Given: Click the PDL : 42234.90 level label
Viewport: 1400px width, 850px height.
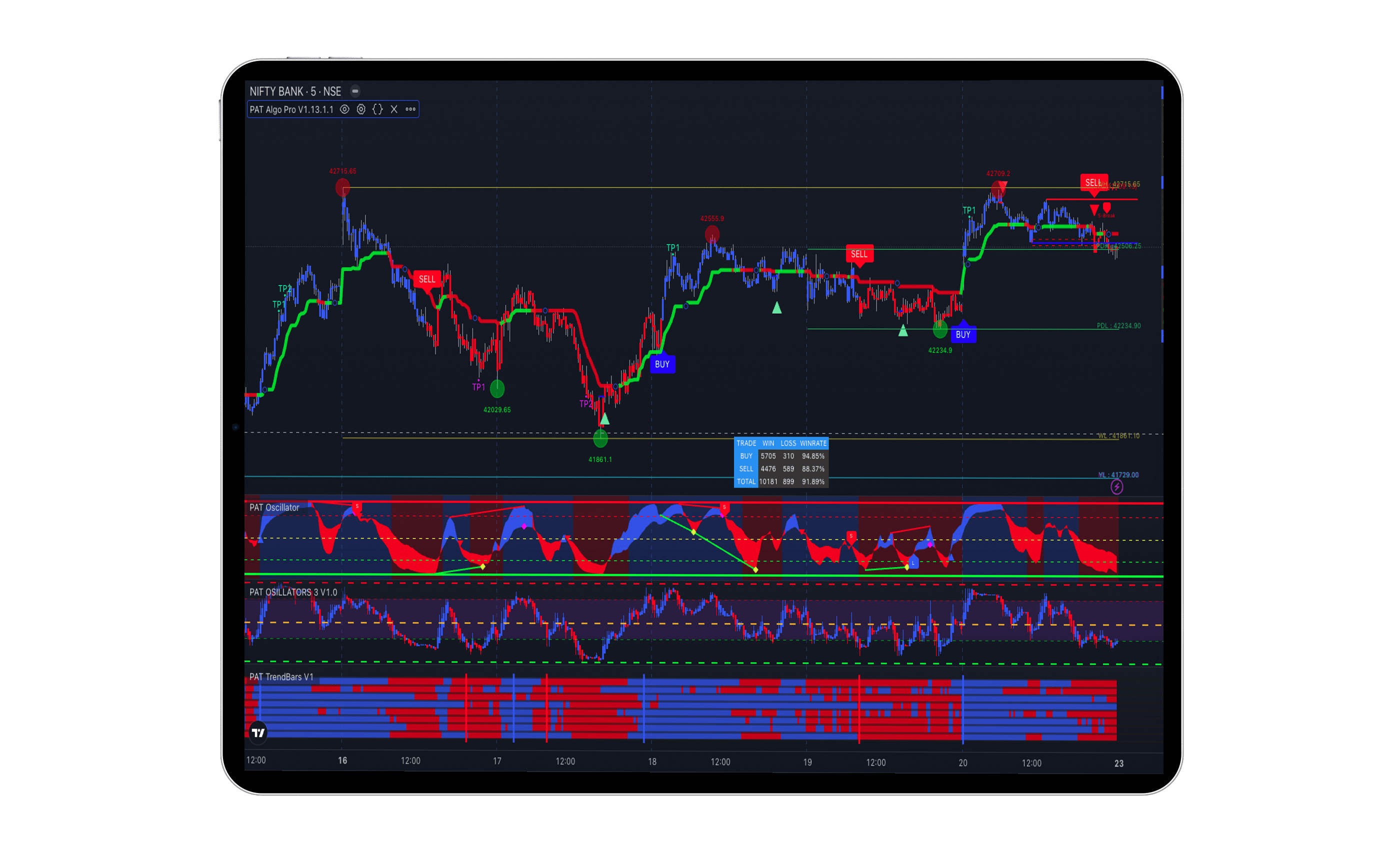Looking at the screenshot, I should [1118, 326].
